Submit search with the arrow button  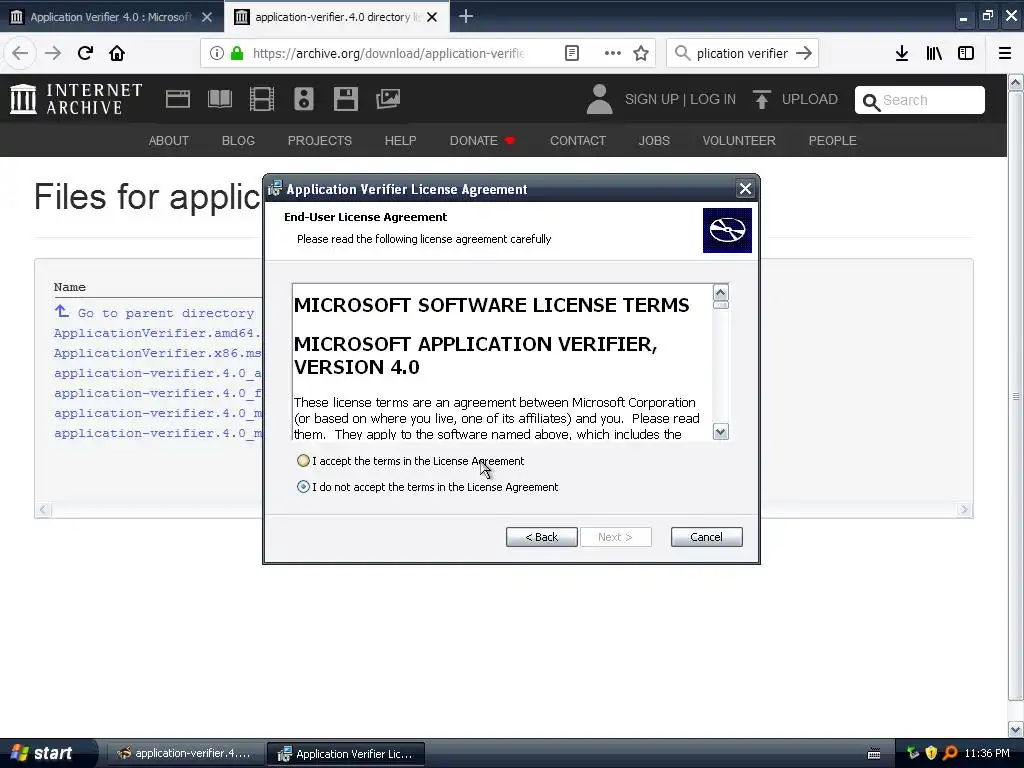(x=804, y=53)
